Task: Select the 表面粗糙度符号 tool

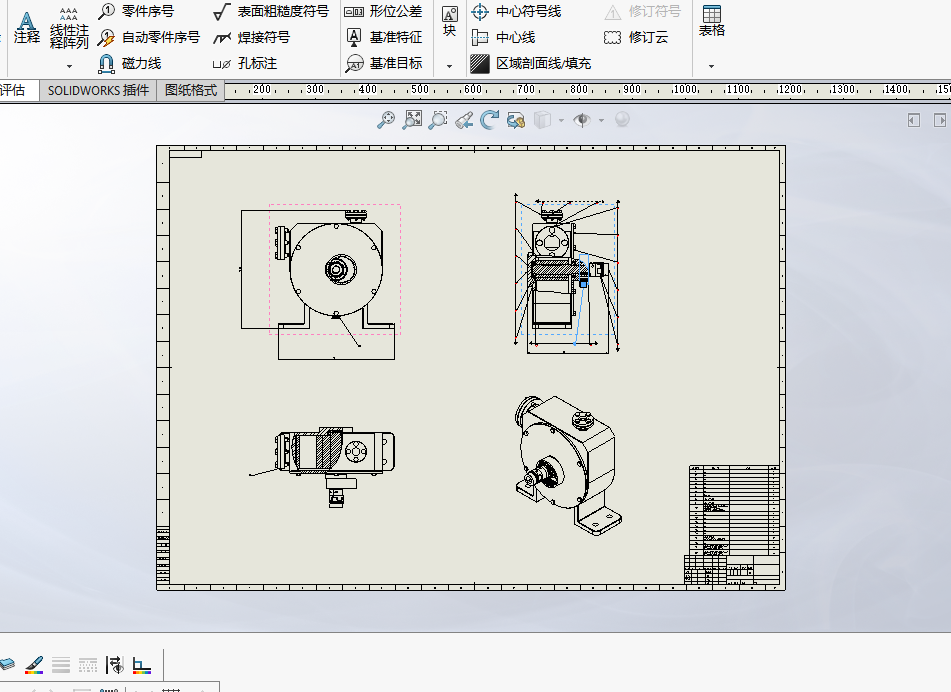Action: point(271,11)
